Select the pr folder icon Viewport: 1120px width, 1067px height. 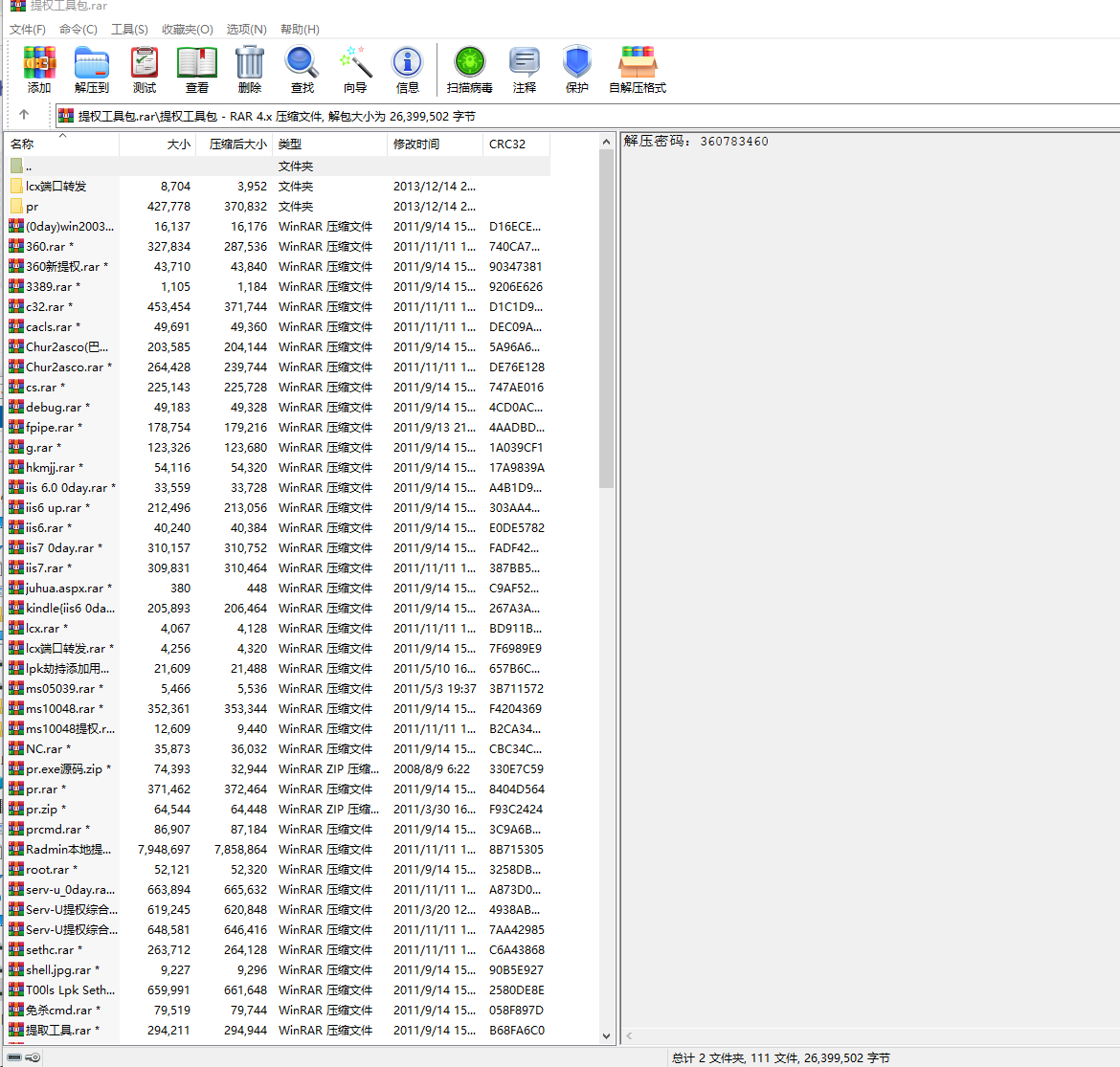[x=17, y=207]
